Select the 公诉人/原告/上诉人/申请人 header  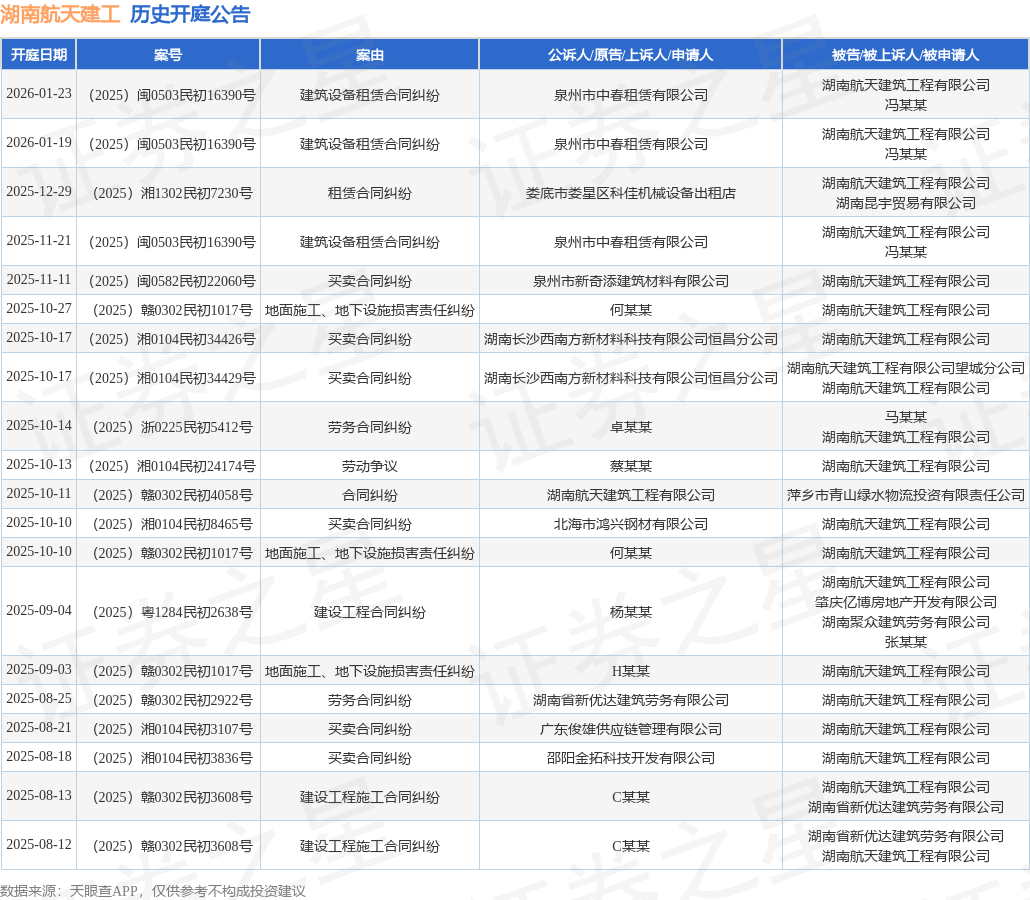(631, 55)
